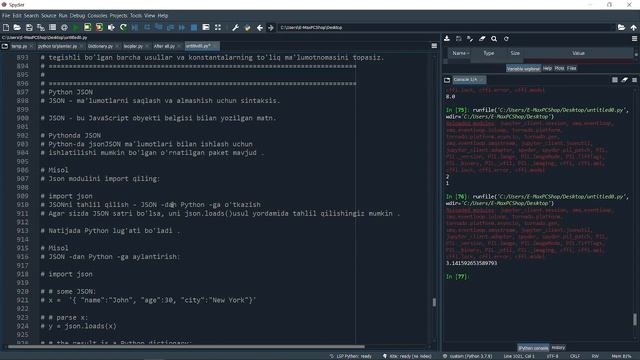Open the editor pane options menu
This screenshot has width=640, height=360.
pyautogui.click(x=434, y=46)
